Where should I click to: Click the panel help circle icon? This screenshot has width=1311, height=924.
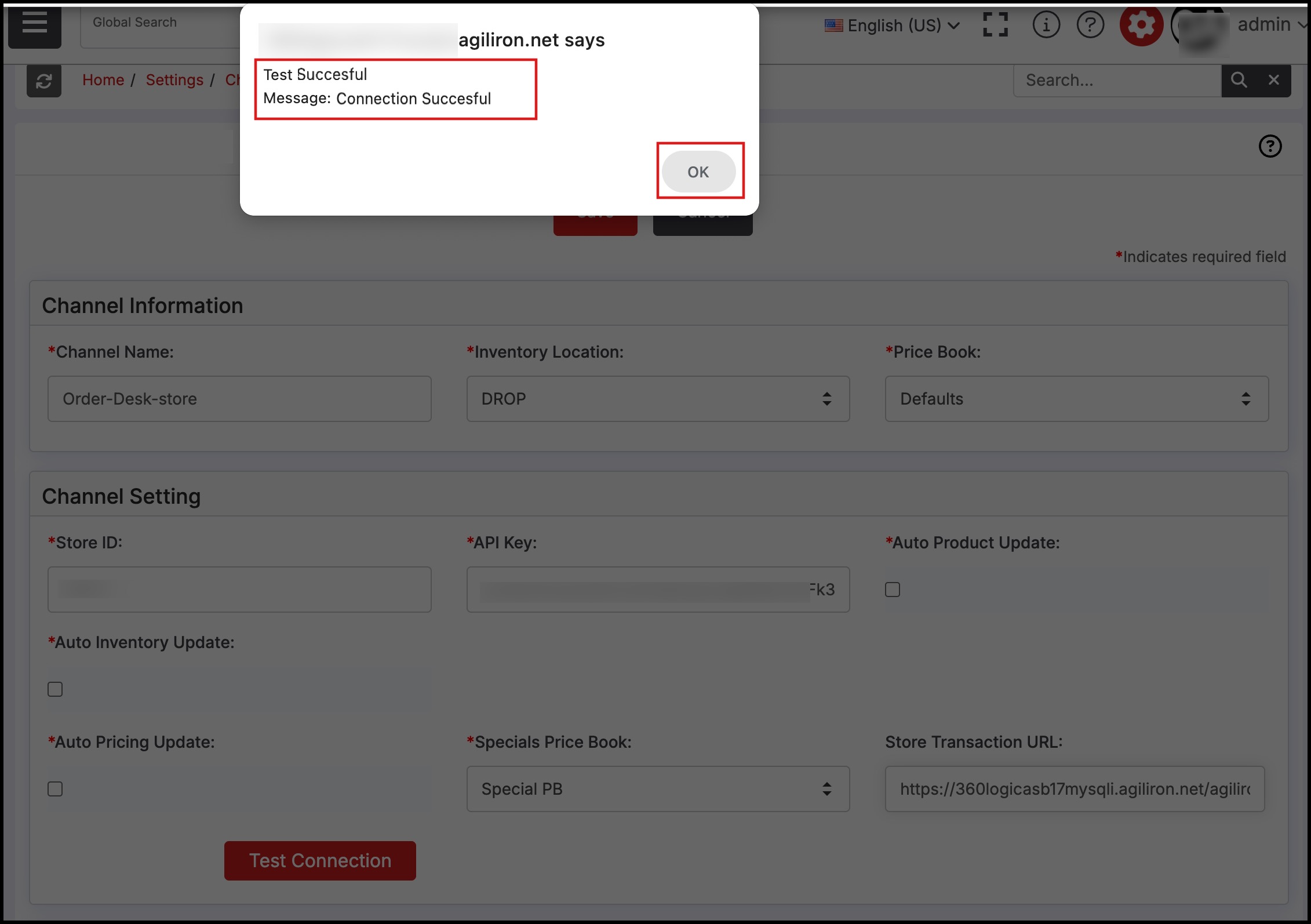click(x=1270, y=146)
